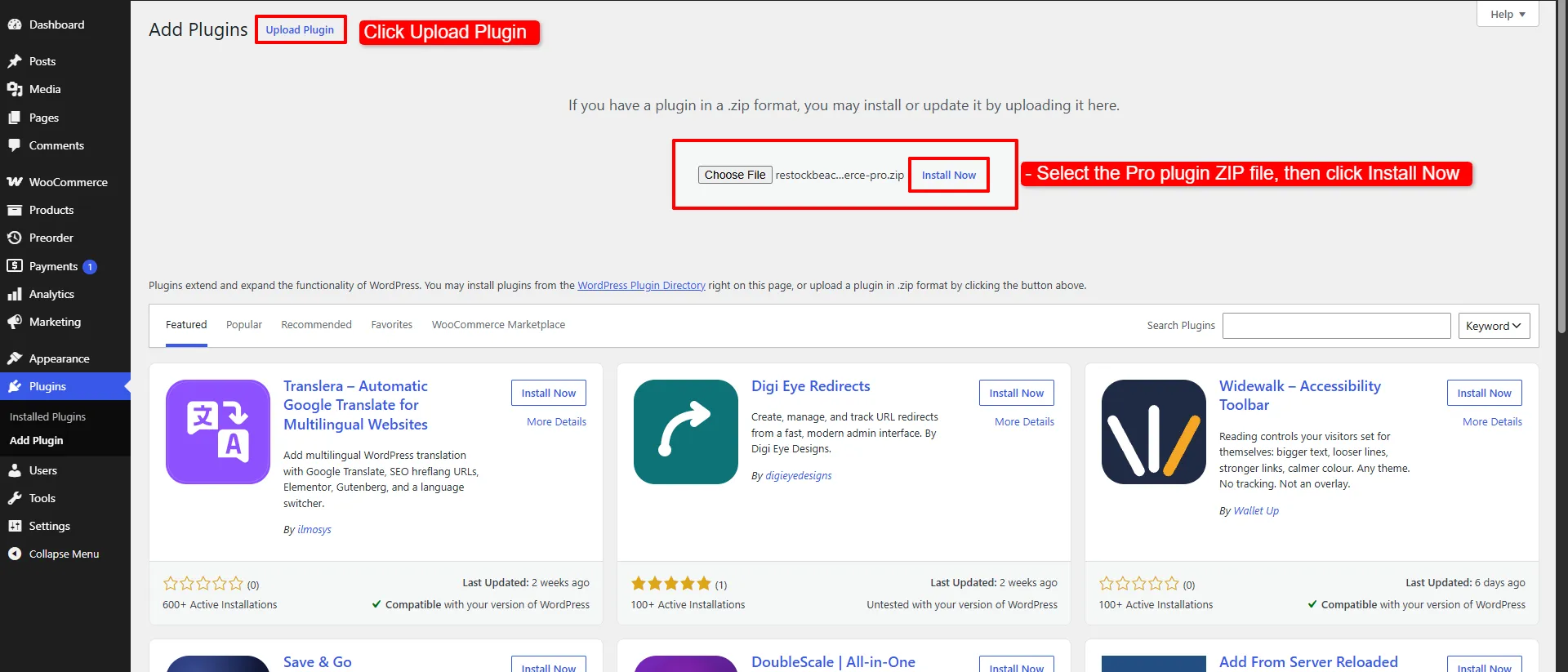Click the Widewalk star rating

1139,584
